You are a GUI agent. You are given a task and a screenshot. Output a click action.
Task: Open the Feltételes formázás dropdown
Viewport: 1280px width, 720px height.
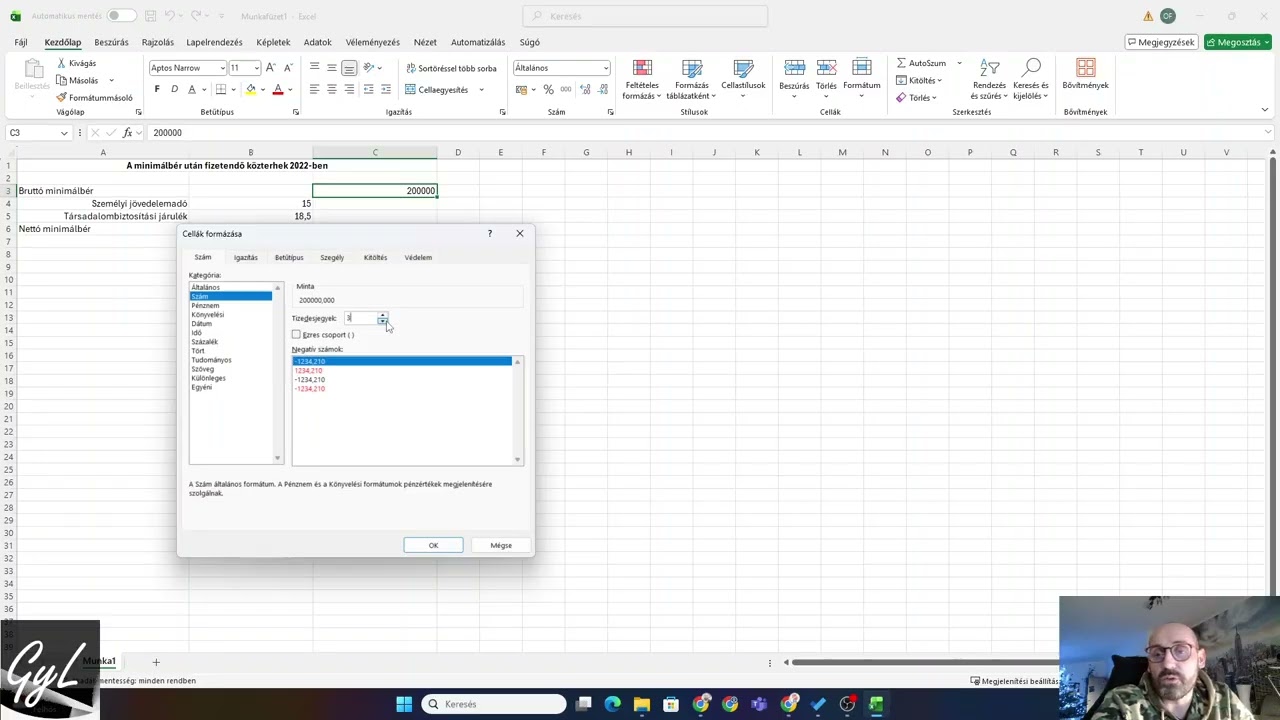point(642,79)
